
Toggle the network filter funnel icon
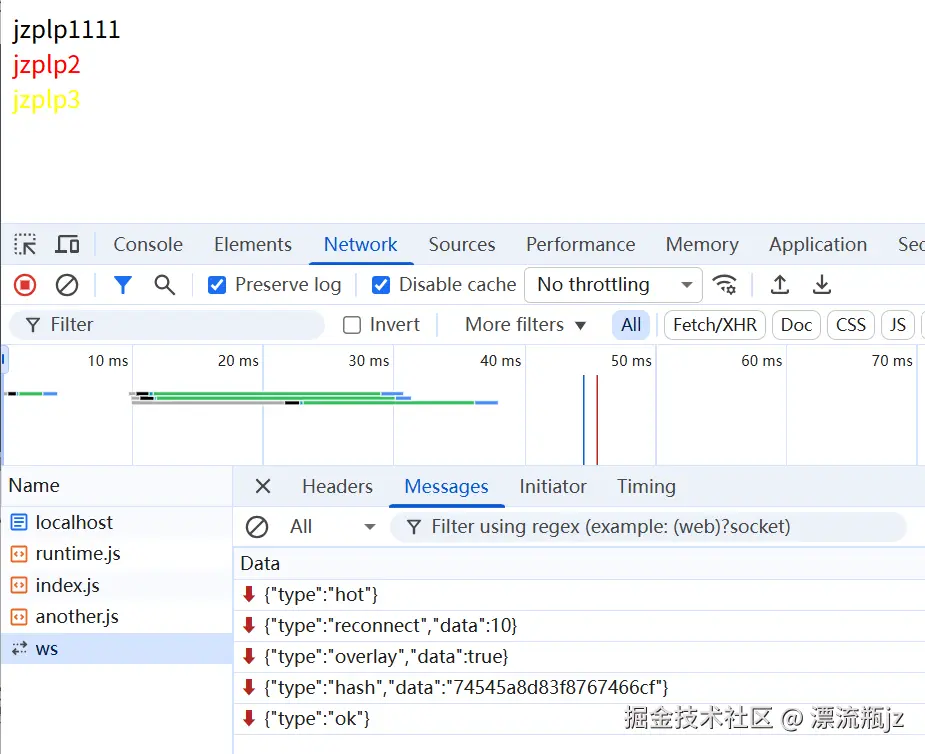click(x=123, y=285)
